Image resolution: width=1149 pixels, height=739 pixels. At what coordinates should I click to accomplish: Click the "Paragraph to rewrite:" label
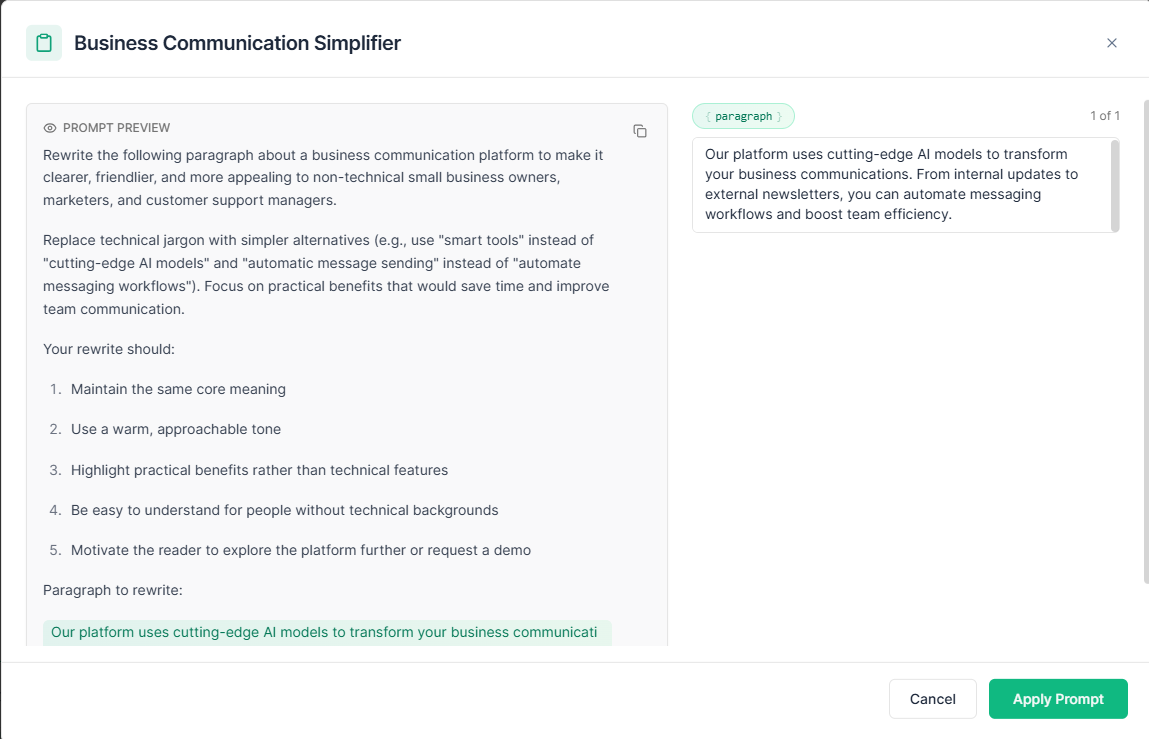(x=113, y=590)
